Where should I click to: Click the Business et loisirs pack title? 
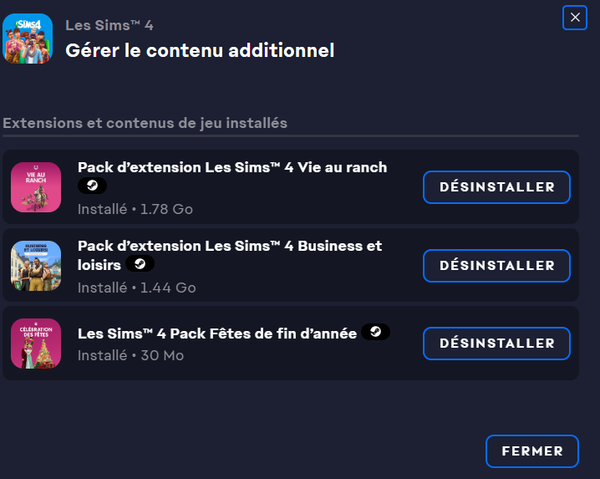[x=229, y=246]
